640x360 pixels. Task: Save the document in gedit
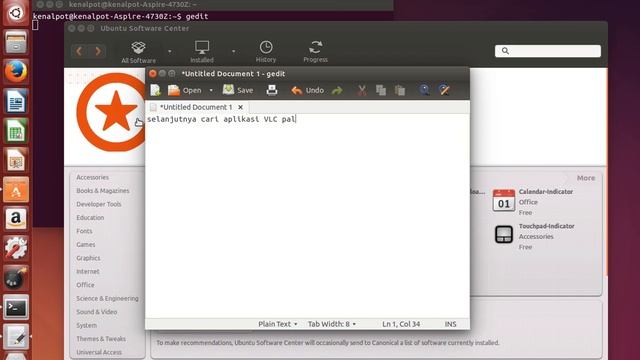coord(238,90)
